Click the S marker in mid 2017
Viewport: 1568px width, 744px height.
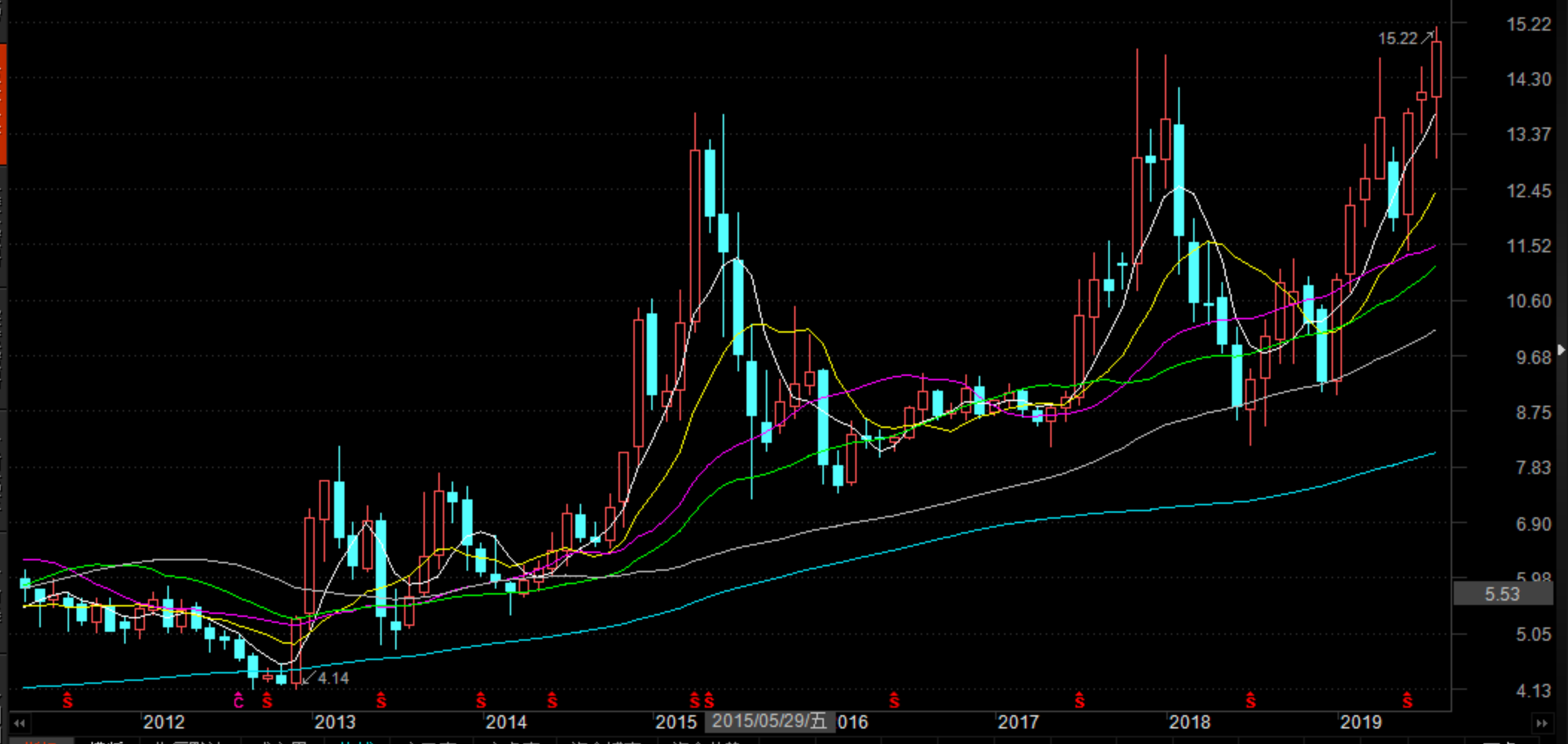(x=1079, y=702)
